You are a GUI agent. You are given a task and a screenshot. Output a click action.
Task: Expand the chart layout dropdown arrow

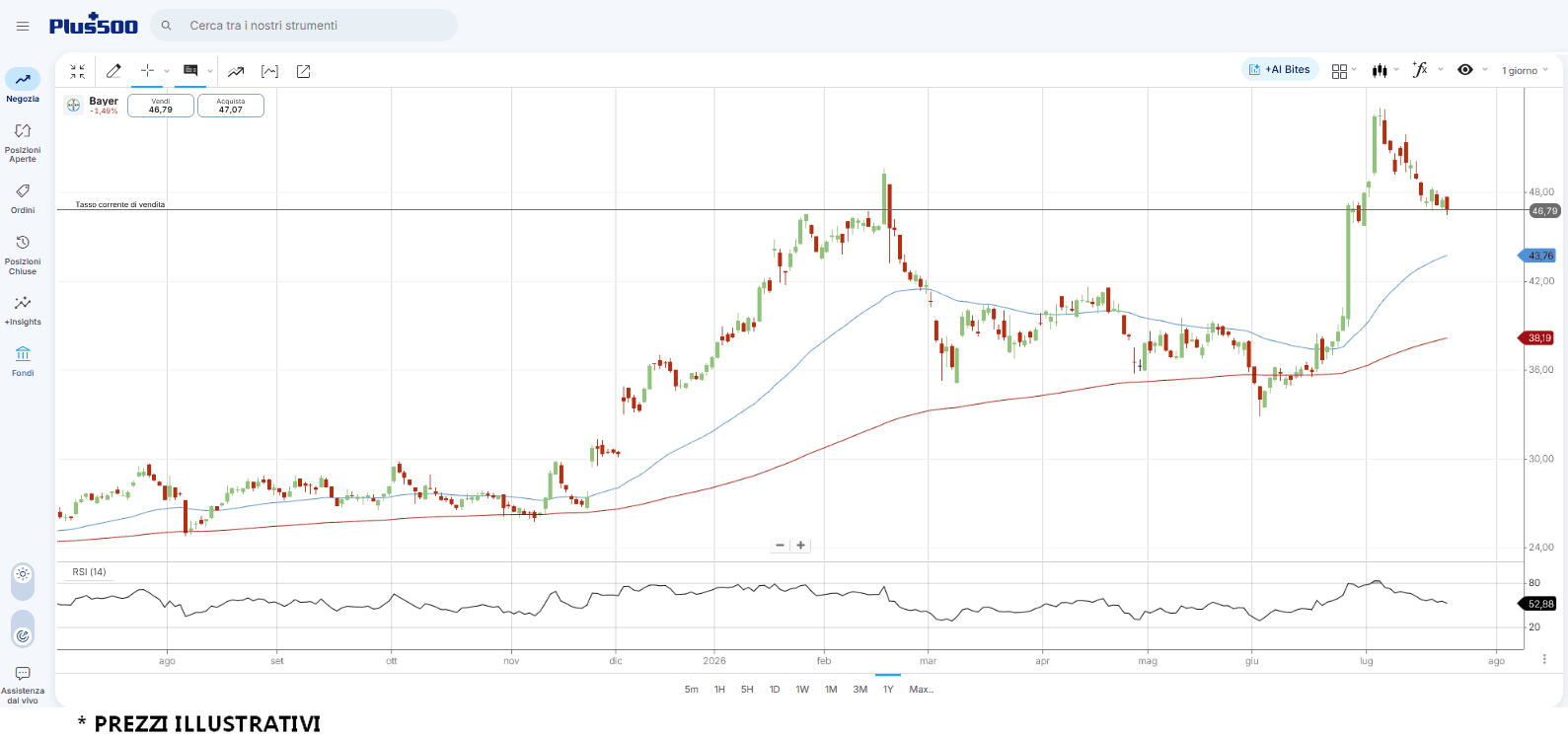pyautogui.click(x=1355, y=70)
